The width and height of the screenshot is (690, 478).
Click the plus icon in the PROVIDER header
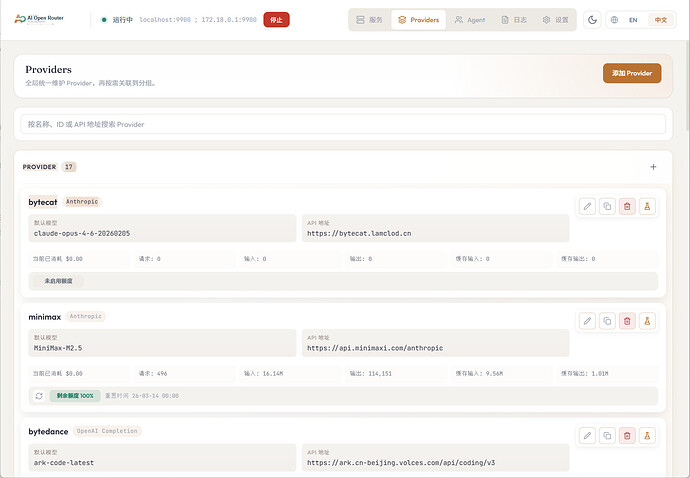point(653,167)
